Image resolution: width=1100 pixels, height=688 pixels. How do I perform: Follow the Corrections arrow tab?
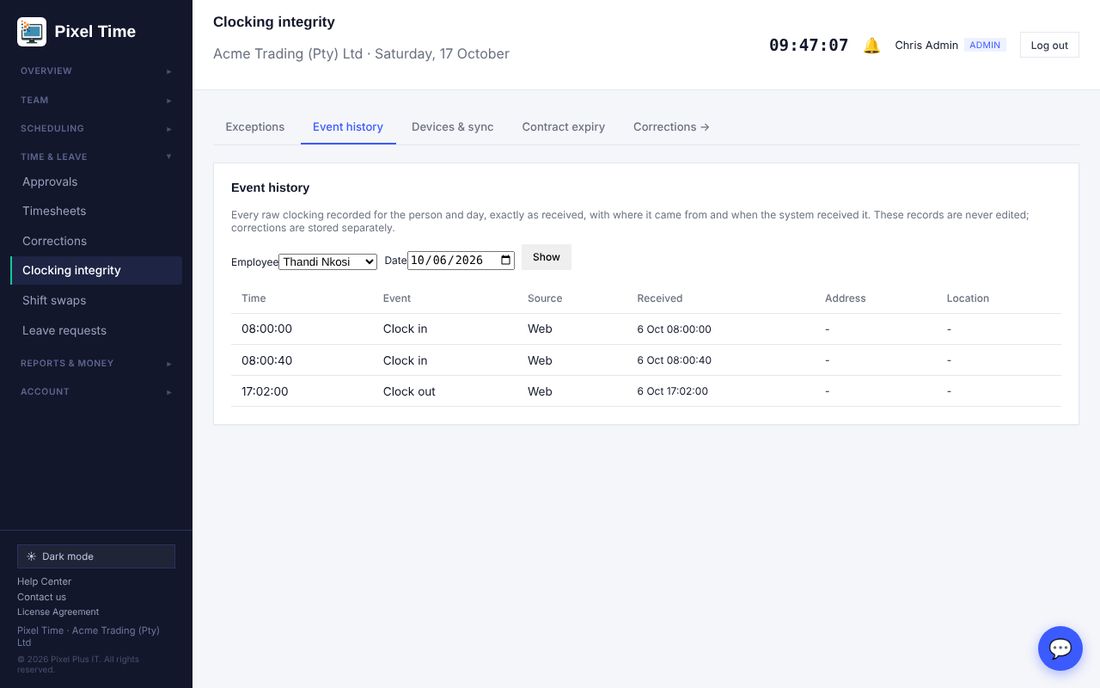pyautogui.click(x=671, y=127)
